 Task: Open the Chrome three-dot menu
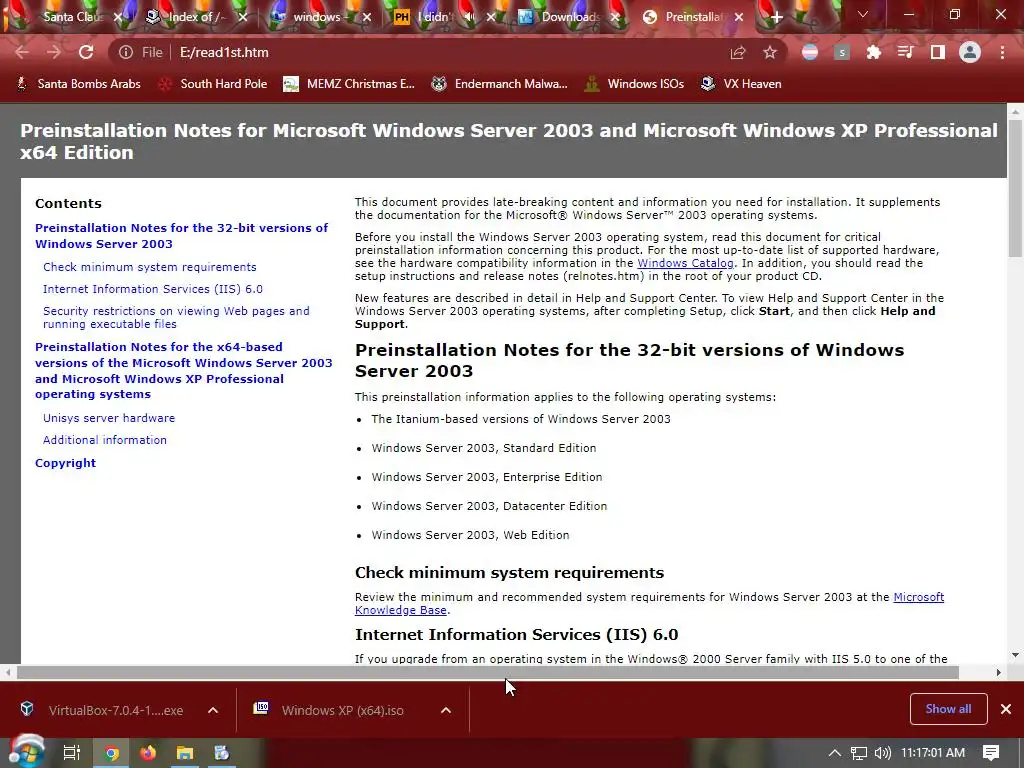coord(1002,52)
